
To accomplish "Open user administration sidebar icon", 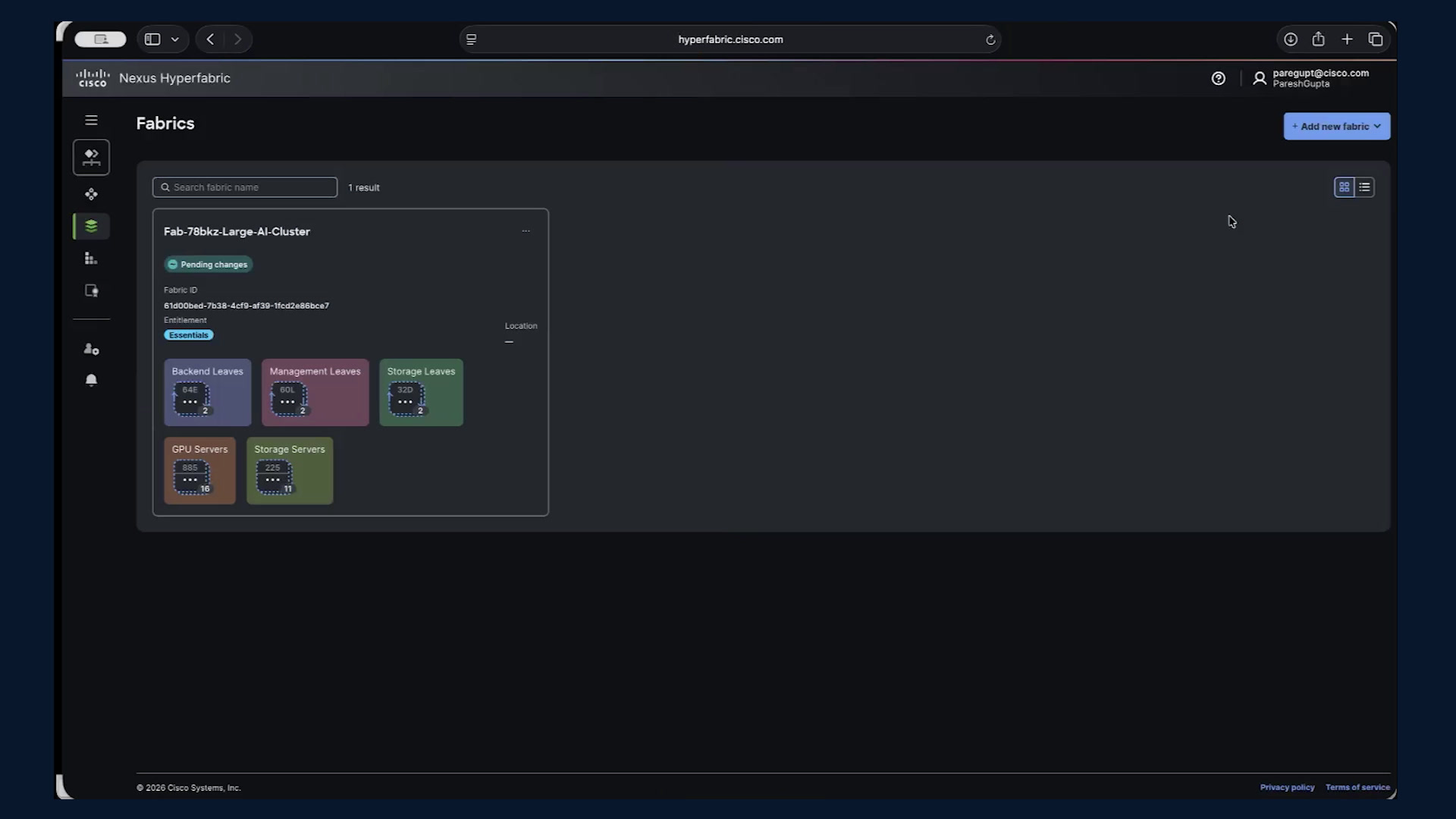I will (91, 349).
